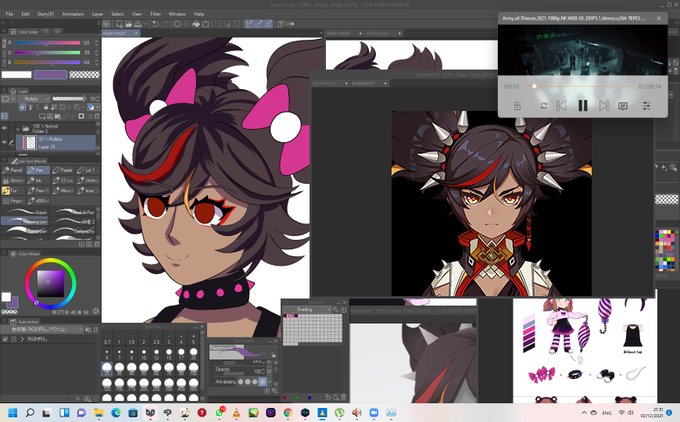Select the strongest anti-aliasing option
680x422 pixels.
click(x=262, y=382)
